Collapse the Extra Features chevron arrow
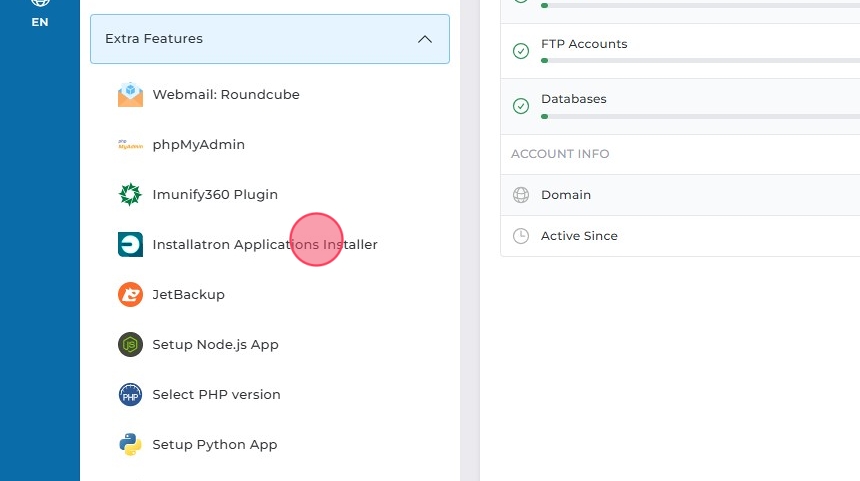Viewport: 860px width, 481px height. (x=425, y=39)
